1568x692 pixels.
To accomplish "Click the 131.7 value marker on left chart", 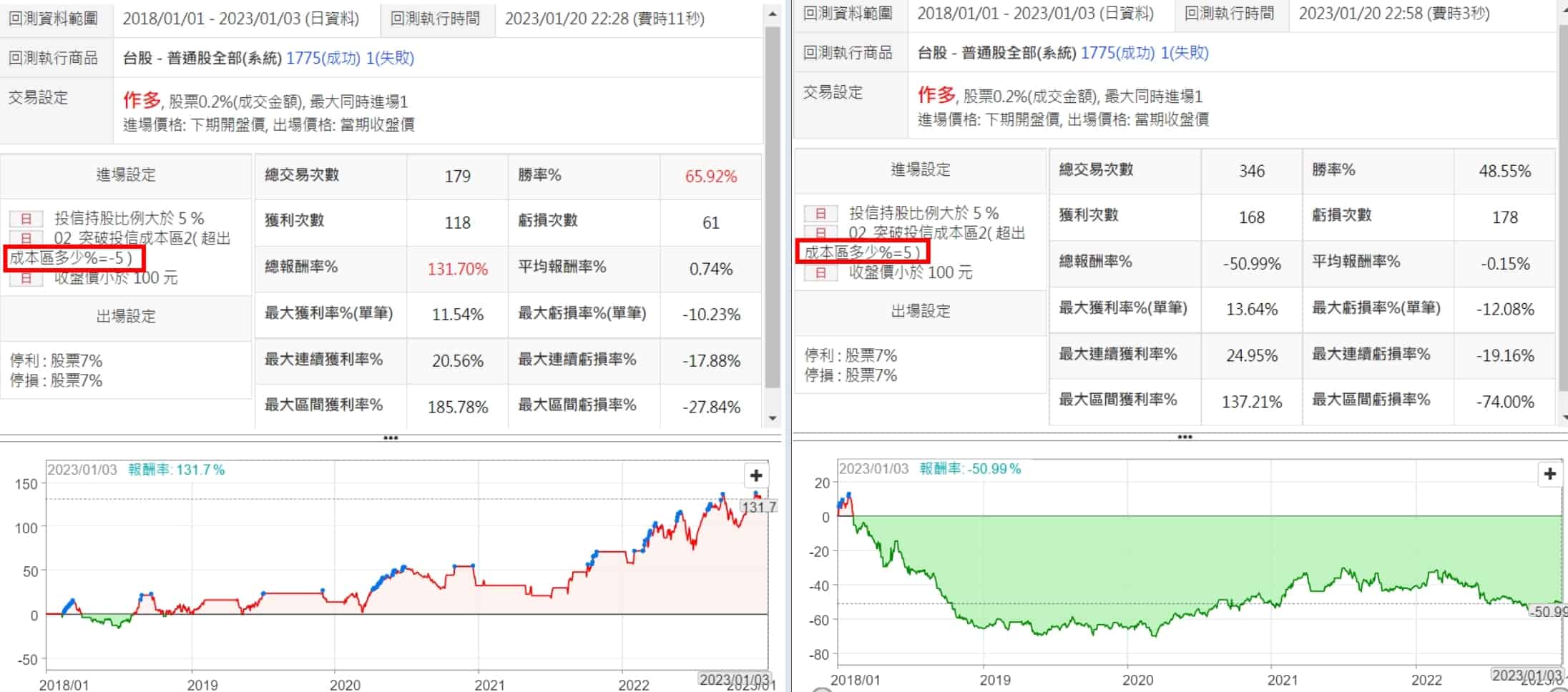I will click(759, 507).
